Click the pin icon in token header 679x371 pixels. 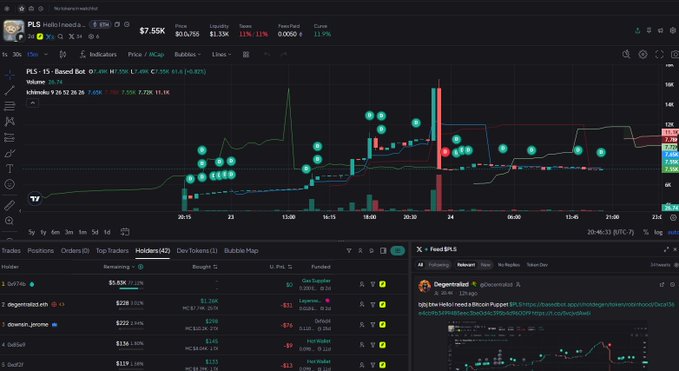649,30
